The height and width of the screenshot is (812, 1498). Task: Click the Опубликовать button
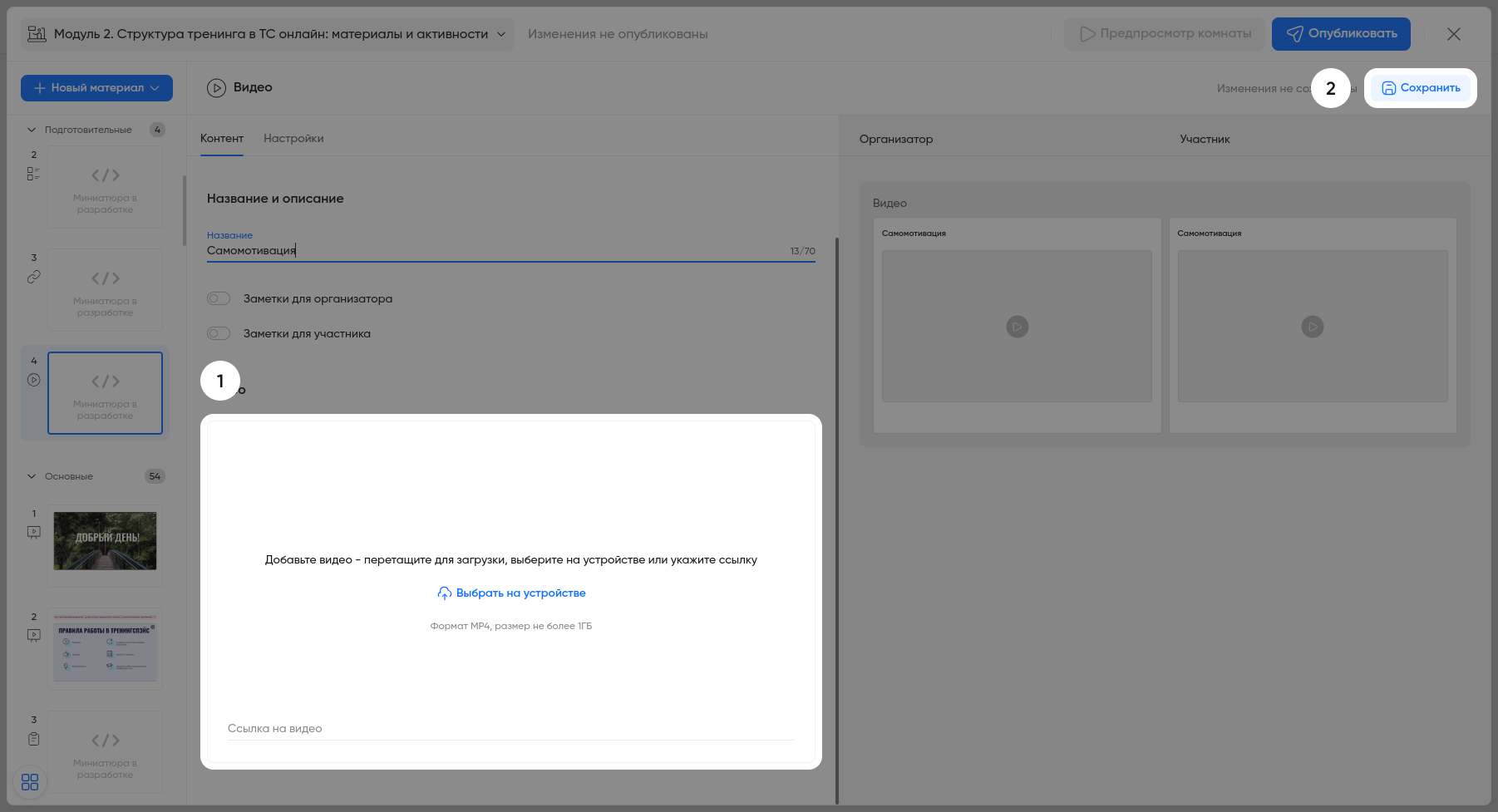pyautogui.click(x=1341, y=34)
